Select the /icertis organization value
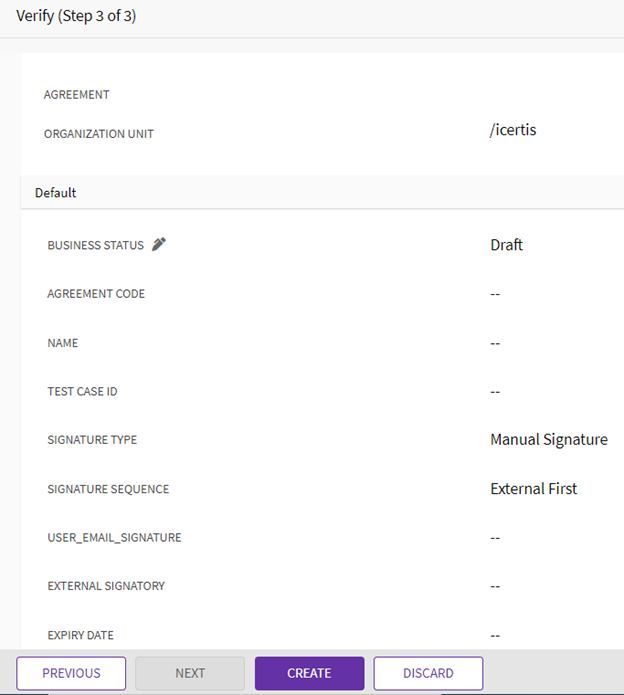624x695 pixels. coord(513,130)
